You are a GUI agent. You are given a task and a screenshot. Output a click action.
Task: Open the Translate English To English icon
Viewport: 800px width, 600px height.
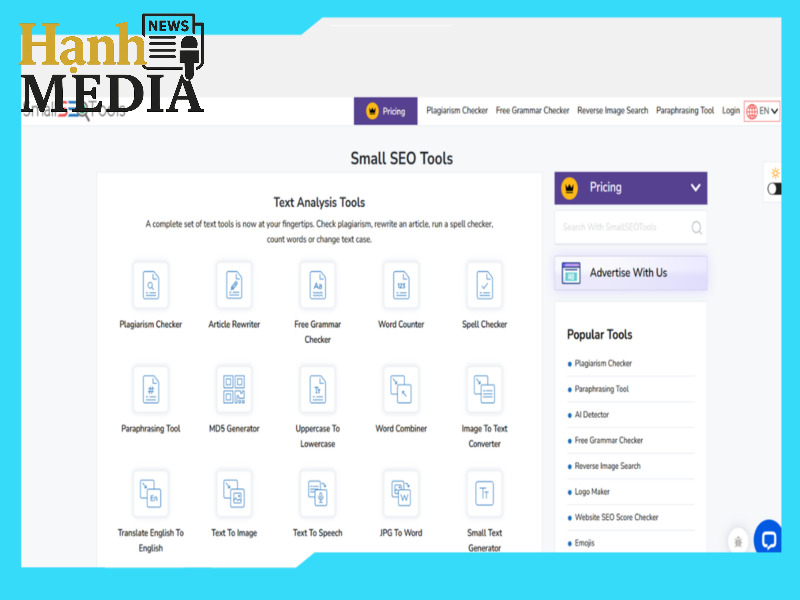[x=151, y=493]
